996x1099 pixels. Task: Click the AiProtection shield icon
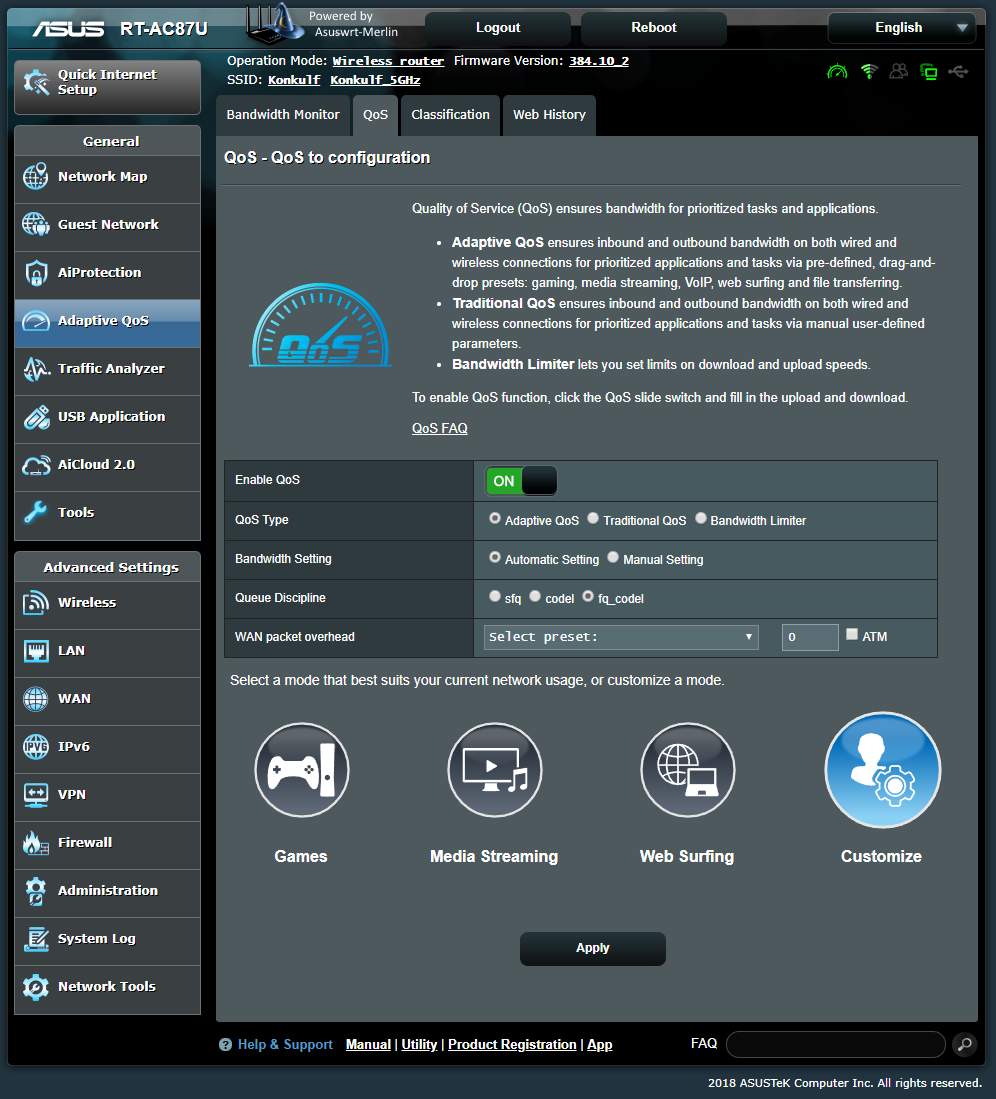[36, 273]
